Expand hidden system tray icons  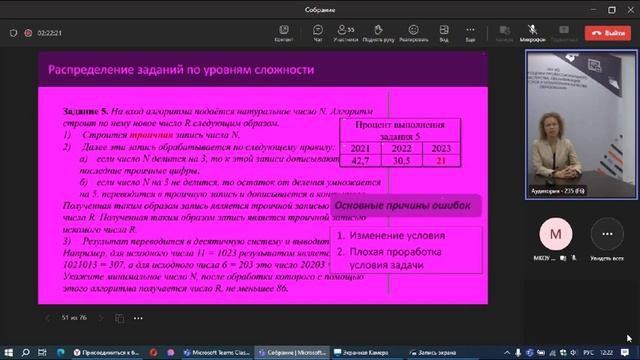point(507,352)
